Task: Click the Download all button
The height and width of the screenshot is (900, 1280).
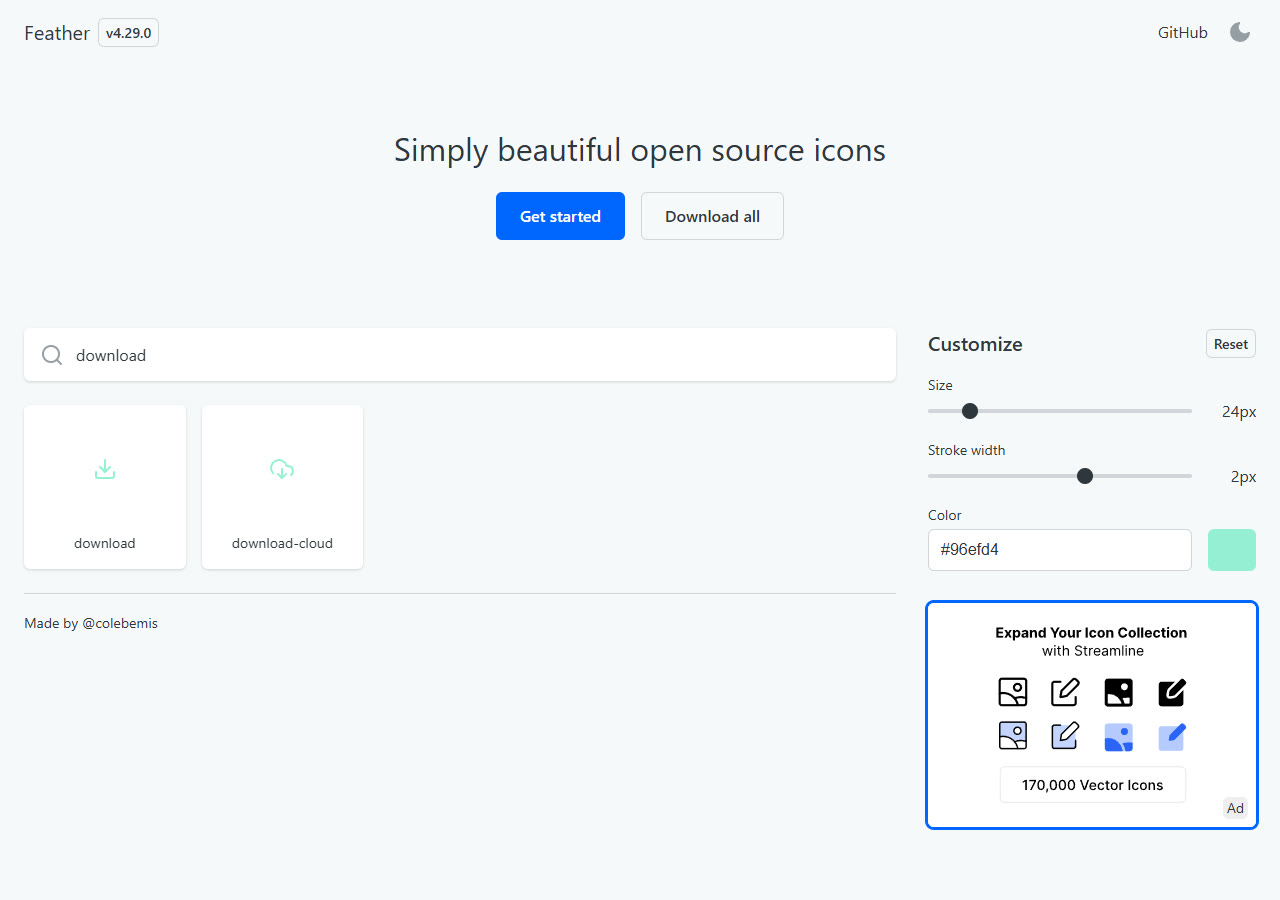Action: click(x=712, y=216)
